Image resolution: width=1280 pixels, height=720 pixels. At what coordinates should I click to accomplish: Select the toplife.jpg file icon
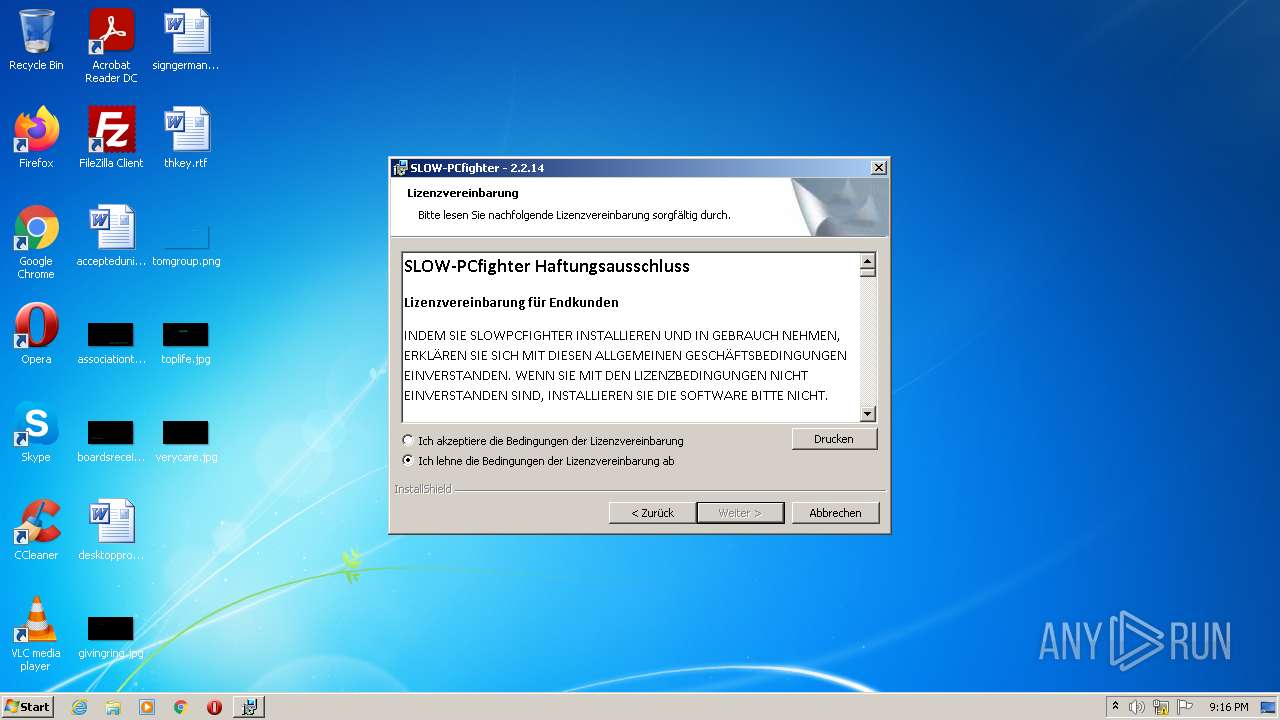click(186, 343)
